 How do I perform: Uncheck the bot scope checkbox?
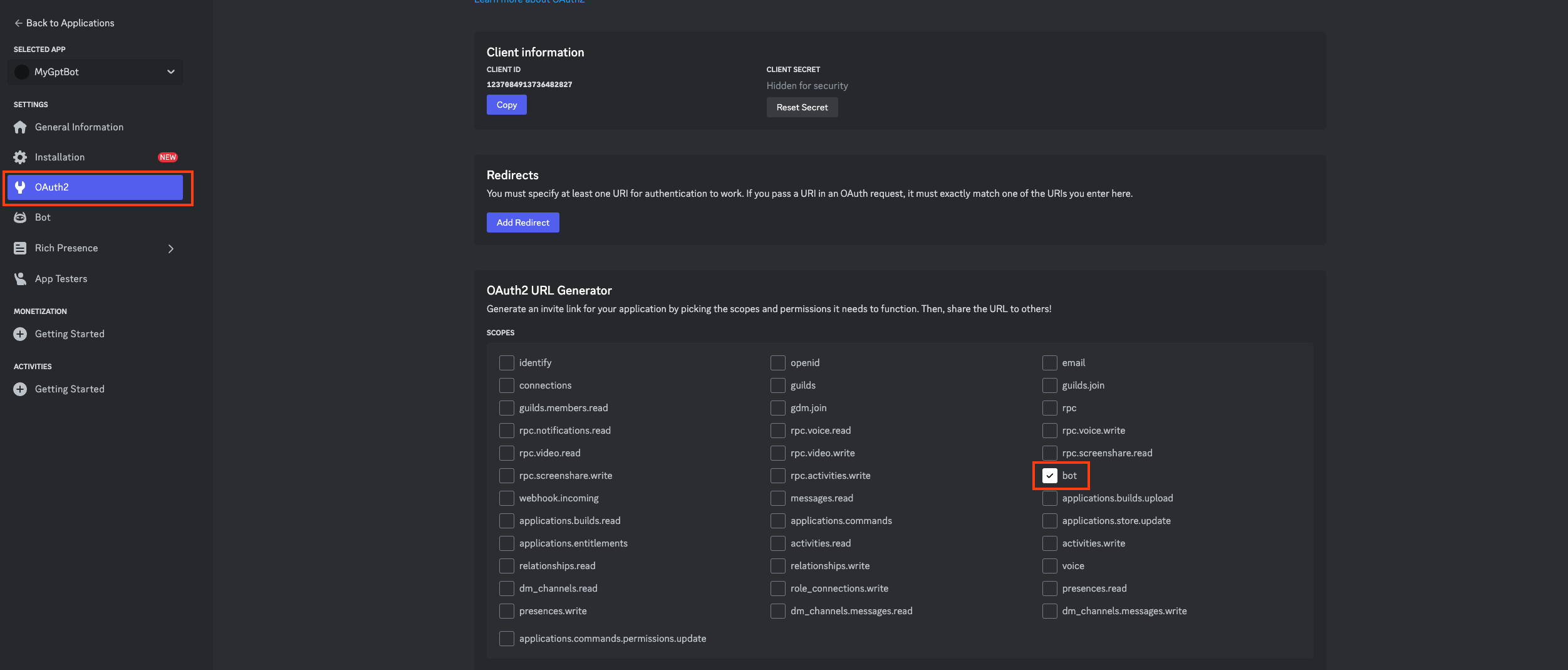coord(1050,476)
